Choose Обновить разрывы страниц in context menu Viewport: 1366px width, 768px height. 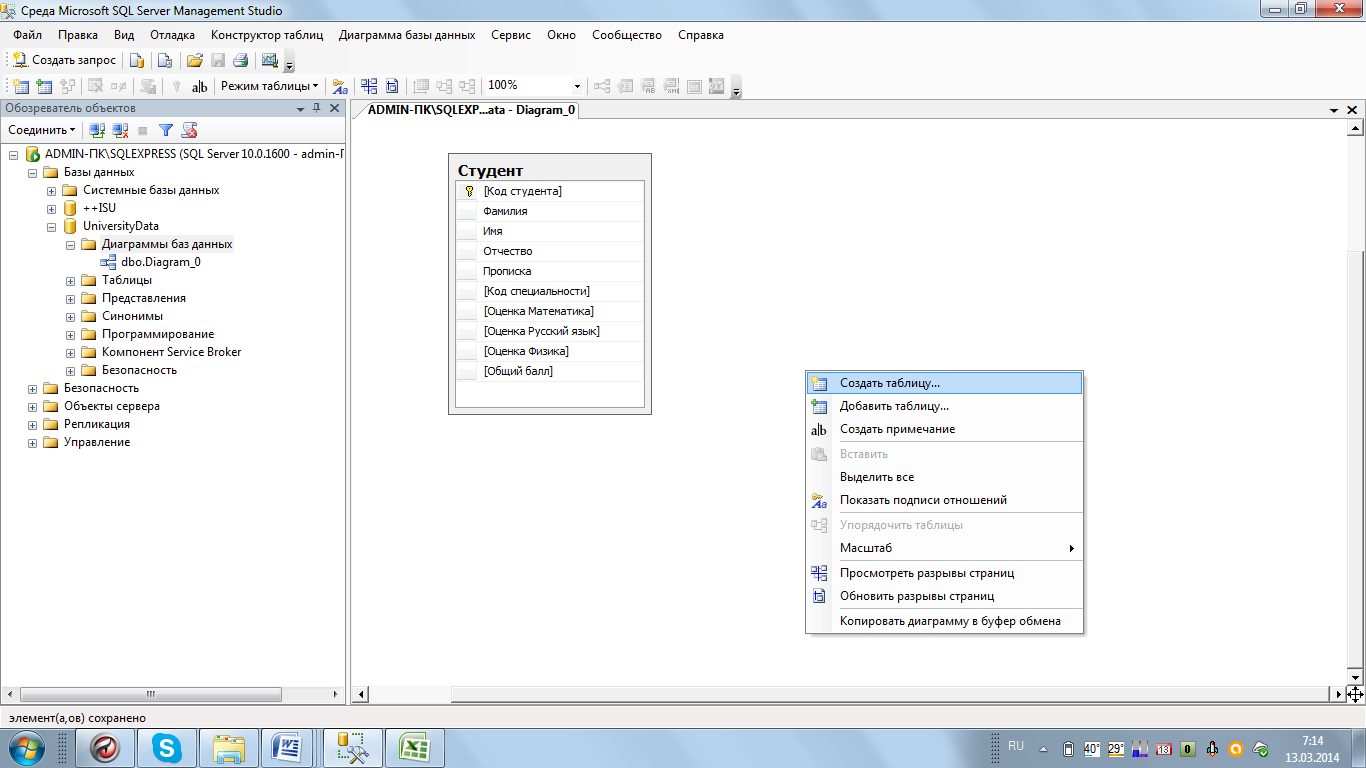[x=944, y=596]
